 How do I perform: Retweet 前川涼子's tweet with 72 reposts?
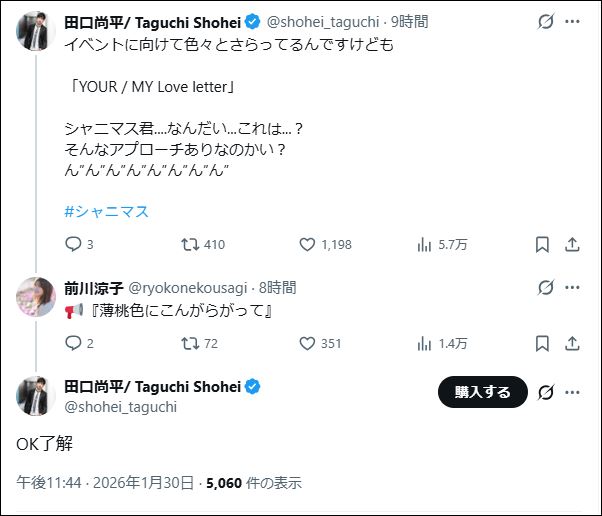tap(189, 343)
